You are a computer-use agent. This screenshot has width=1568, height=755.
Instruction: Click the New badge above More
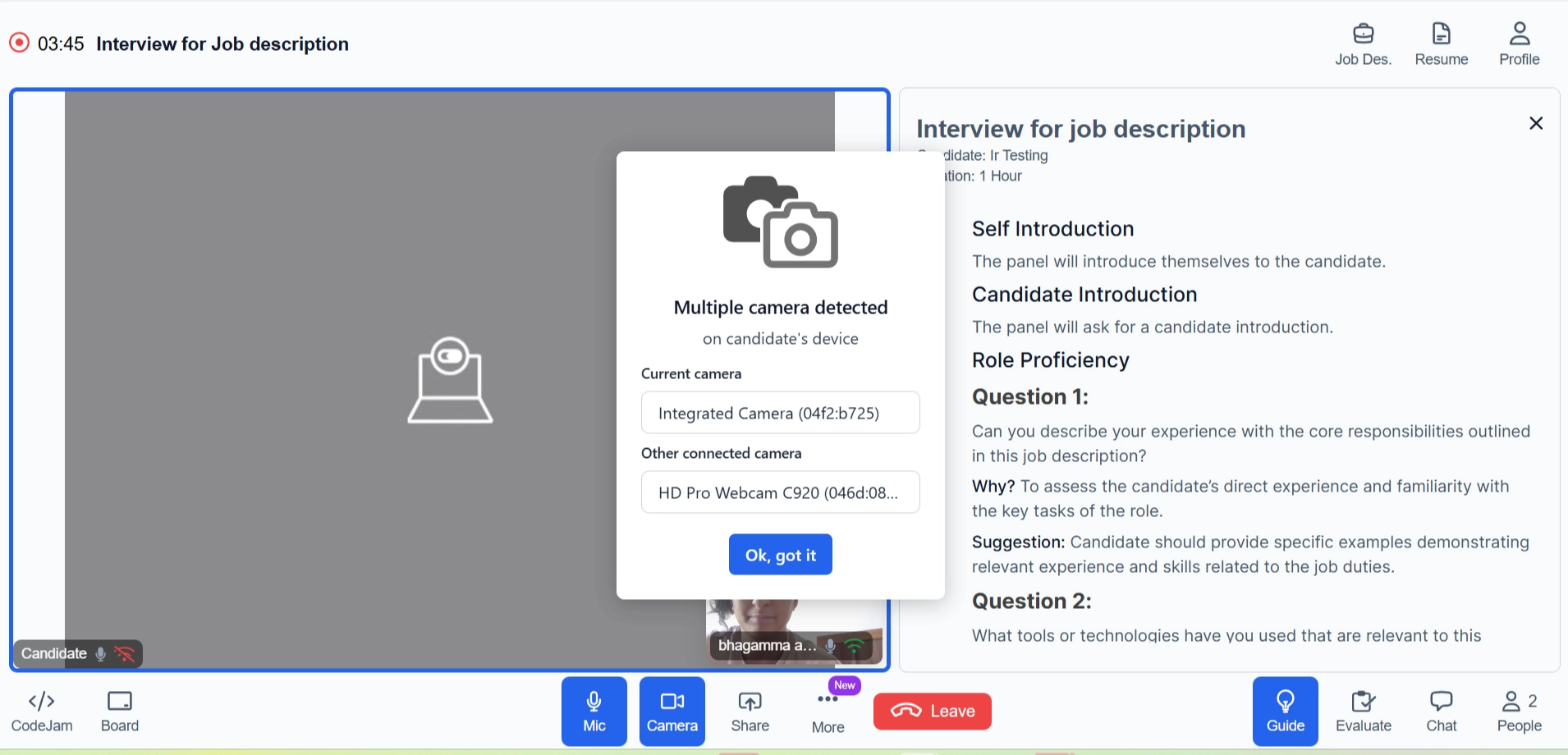[x=845, y=685]
